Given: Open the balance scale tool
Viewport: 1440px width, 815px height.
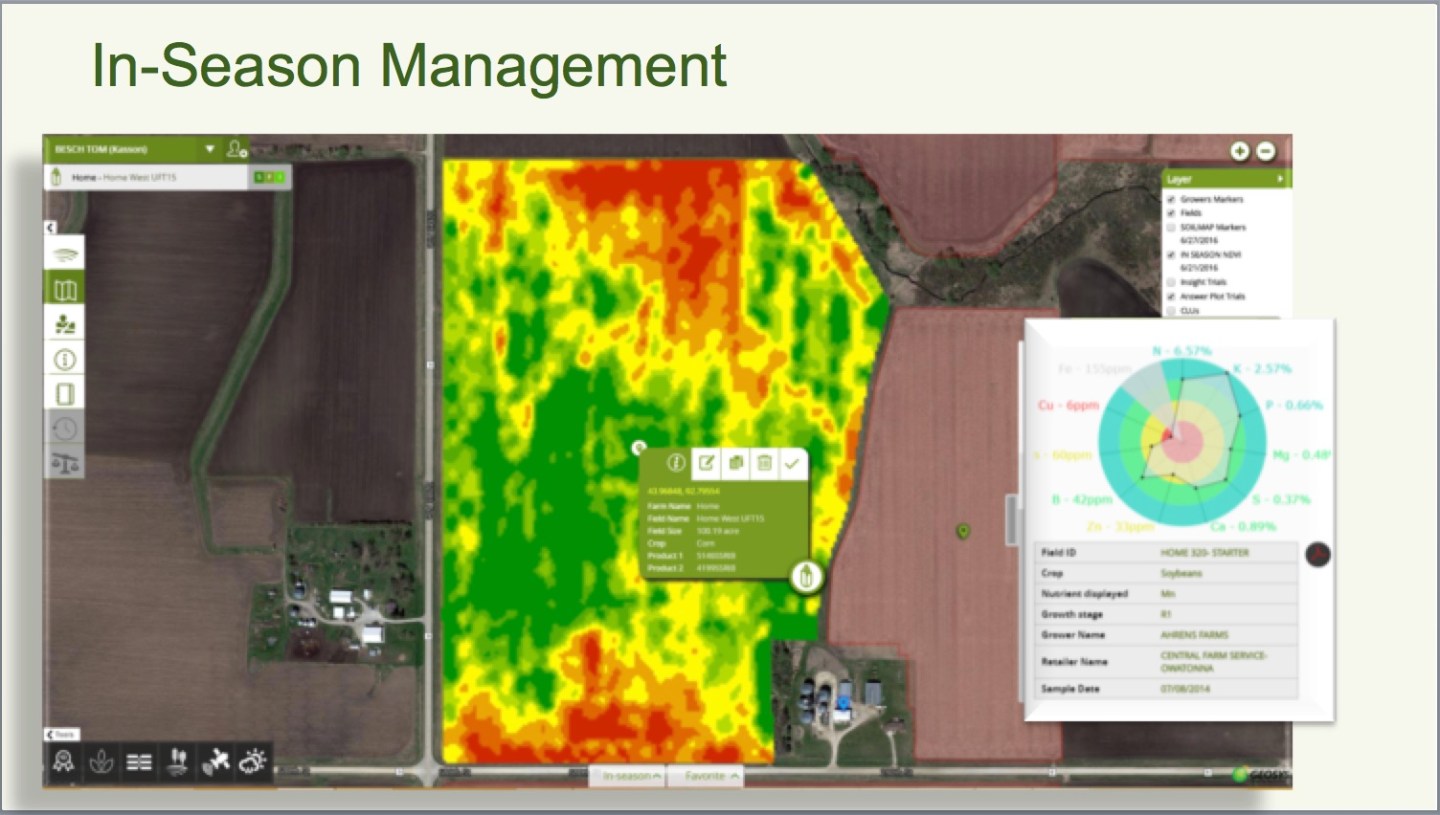Looking at the screenshot, I should pyautogui.click(x=65, y=462).
